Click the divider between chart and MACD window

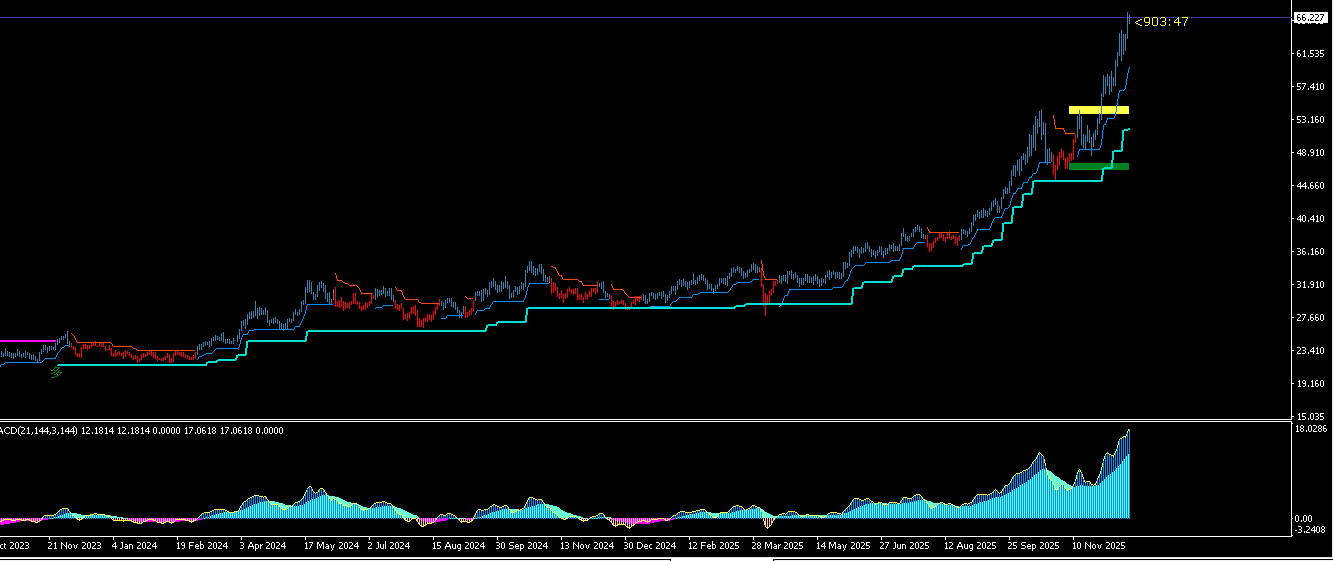click(x=644, y=420)
